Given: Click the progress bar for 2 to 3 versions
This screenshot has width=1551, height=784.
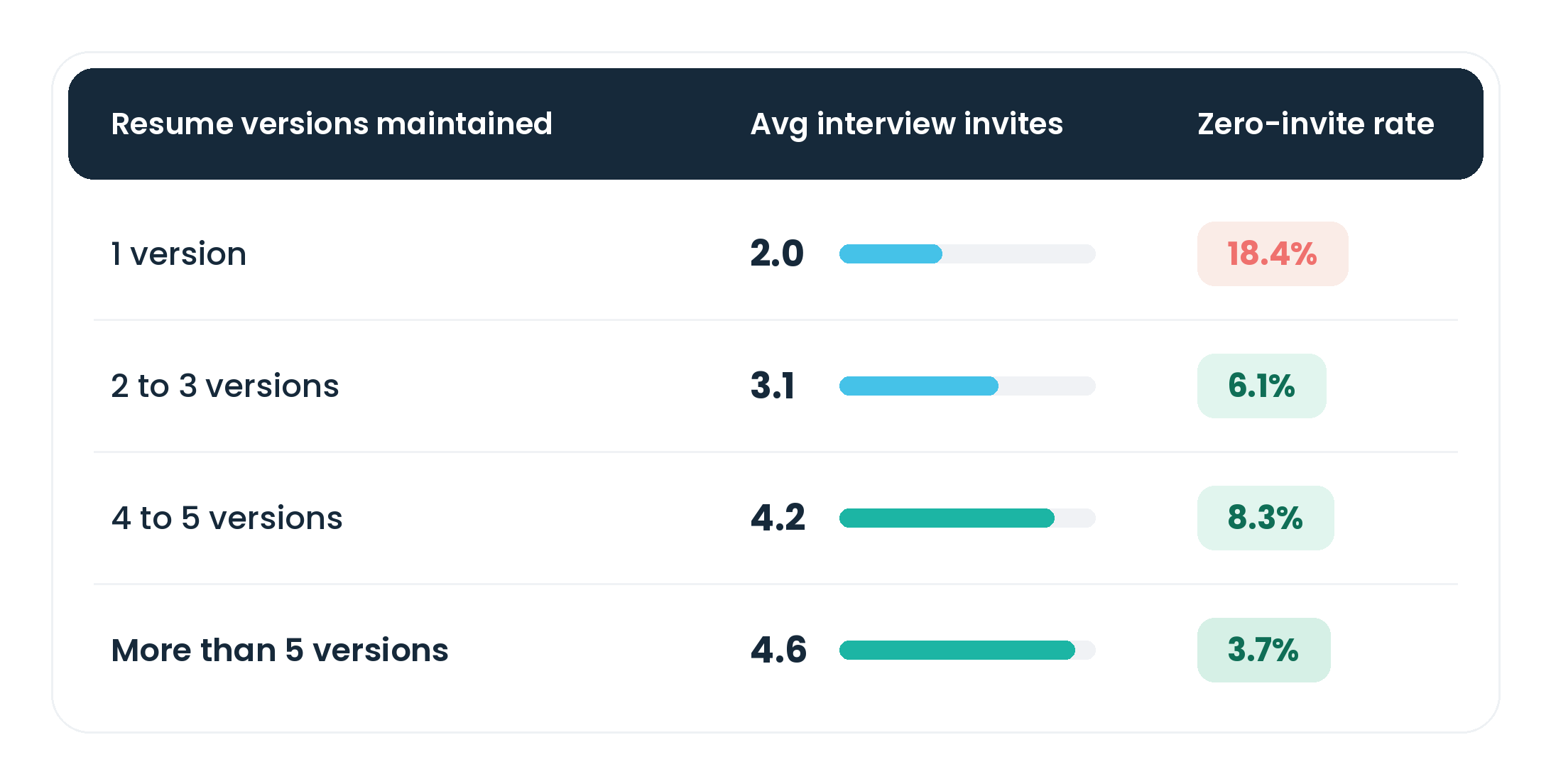Looking at the screenshot, I should (967, 386).
